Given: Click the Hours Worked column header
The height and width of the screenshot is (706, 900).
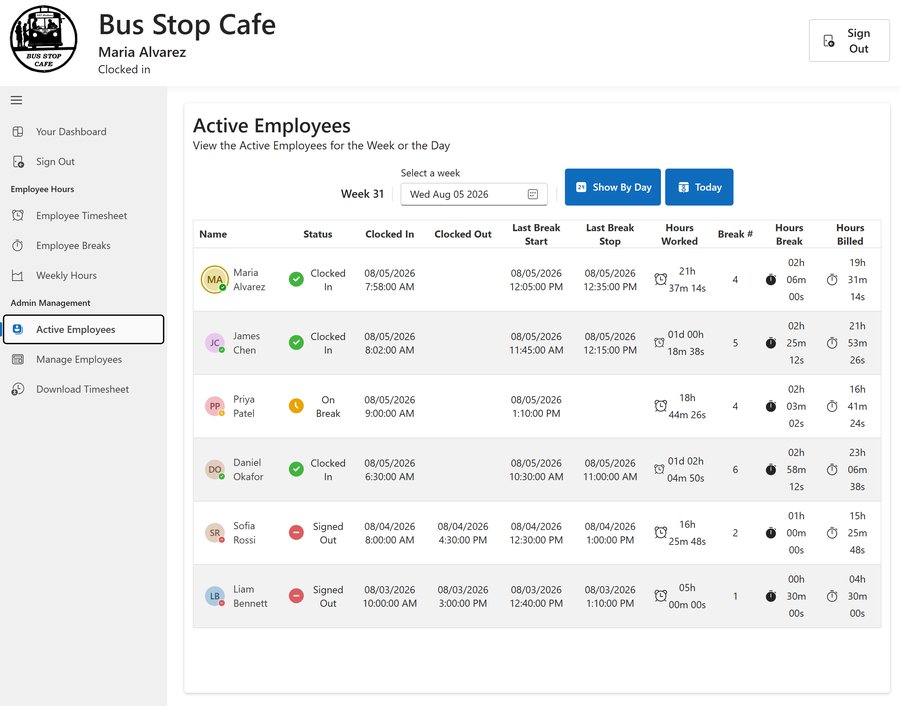Looking at the screenshot, I should click(x=679, y=234).
